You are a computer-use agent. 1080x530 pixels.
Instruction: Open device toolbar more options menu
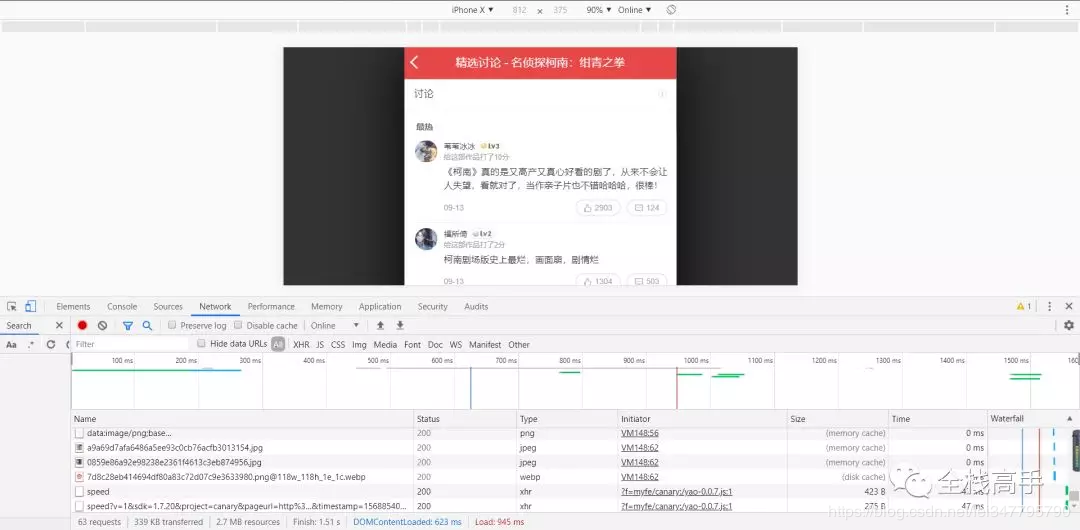tap(1068, 10)
